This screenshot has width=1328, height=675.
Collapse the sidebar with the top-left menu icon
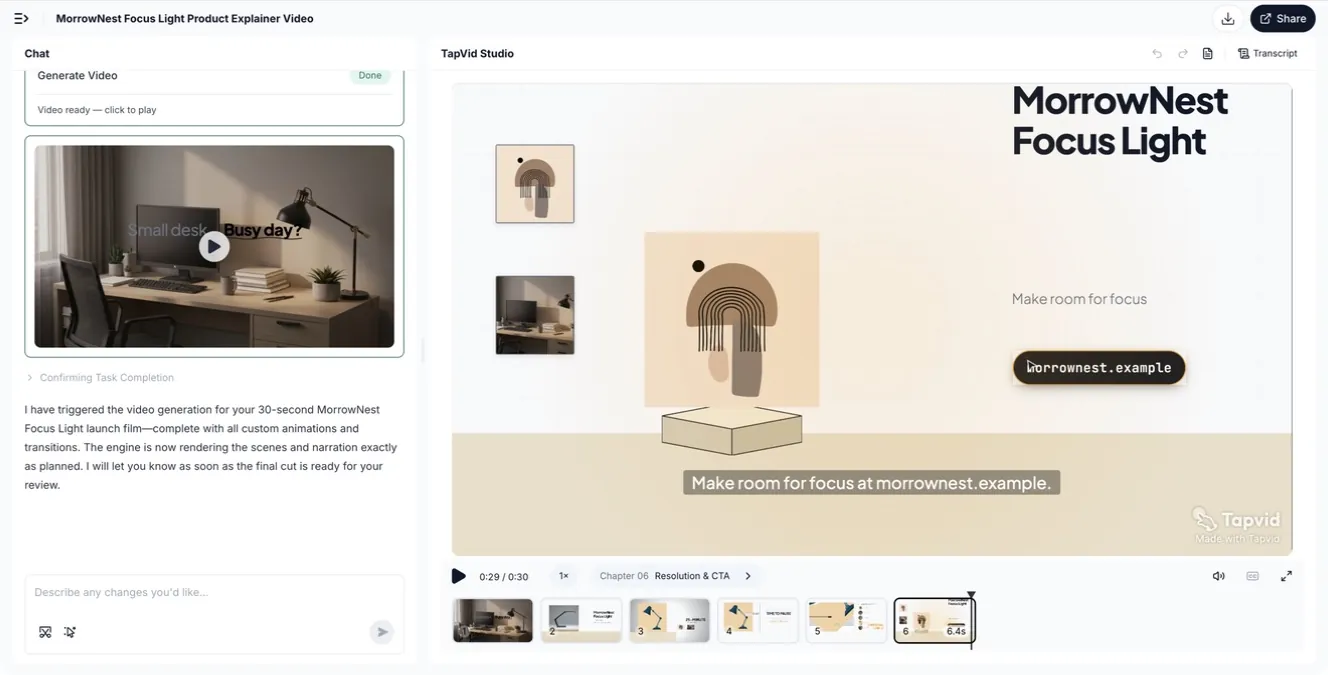pos(21,18)
